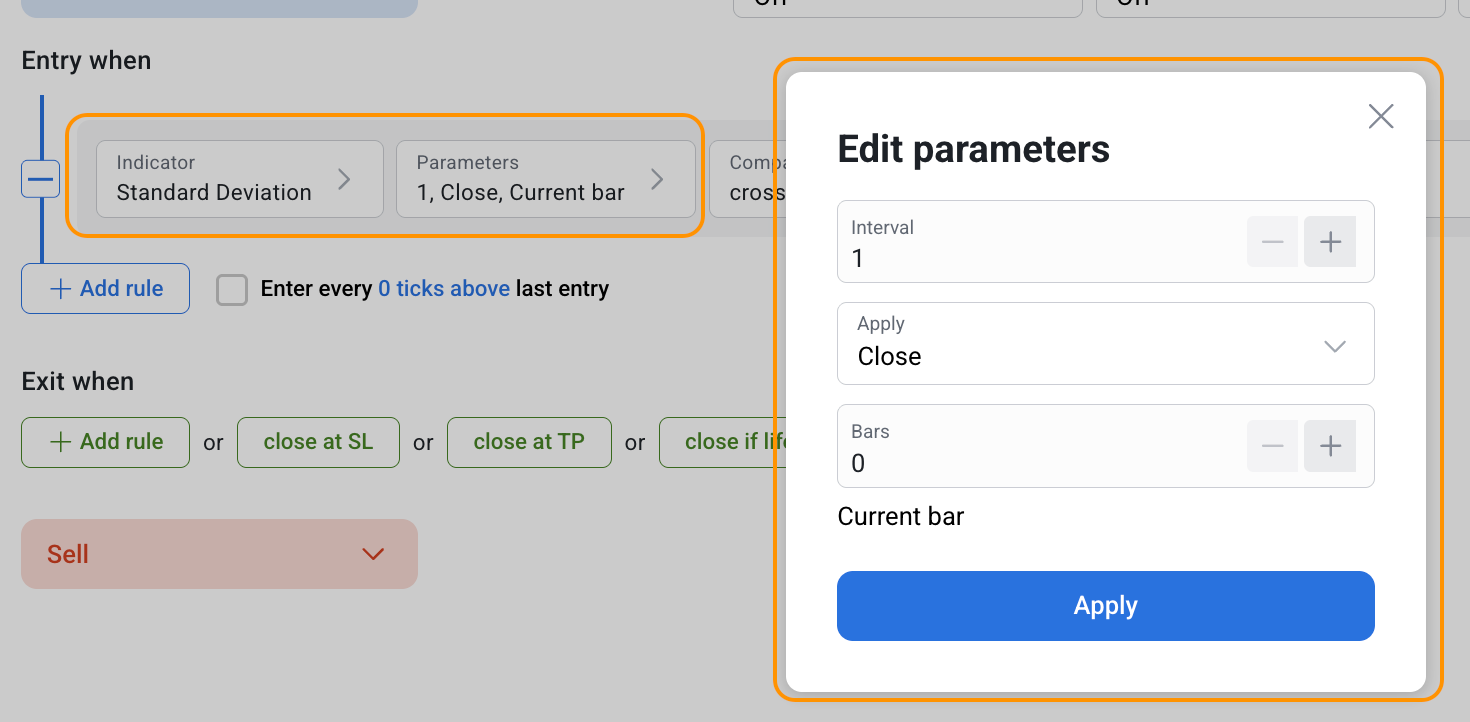Select the close at TP option
The width and height of the screenshot is (1470, 722).
(x=529, y=442)
